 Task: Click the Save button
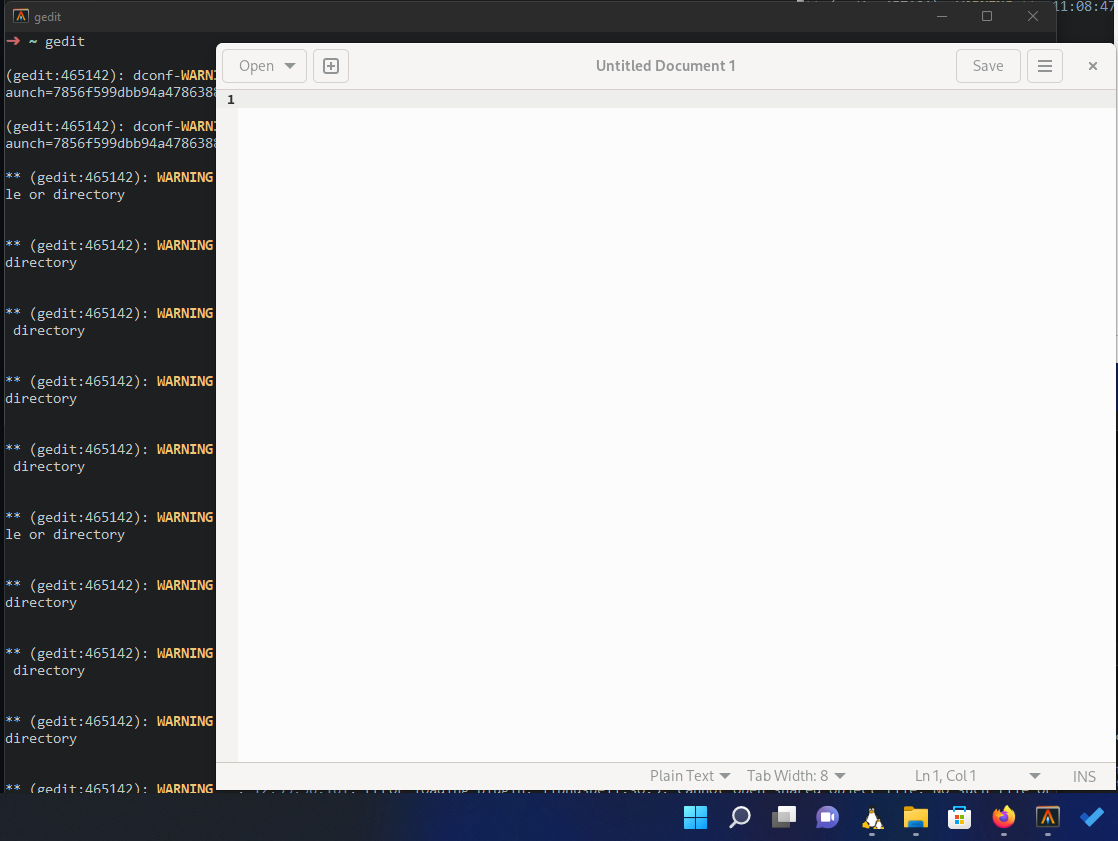[988, 66]
